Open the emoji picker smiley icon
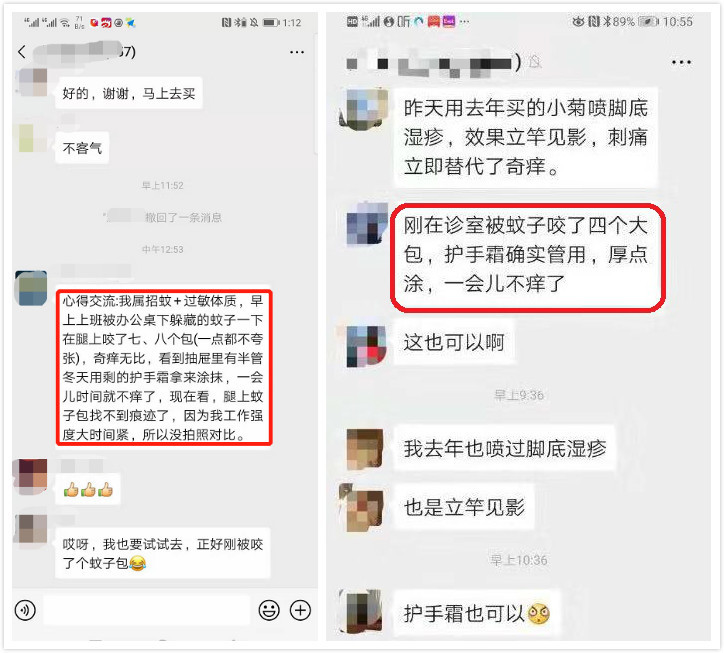Image resolution: width=724 pixels, height=653 pixels. 269,610
